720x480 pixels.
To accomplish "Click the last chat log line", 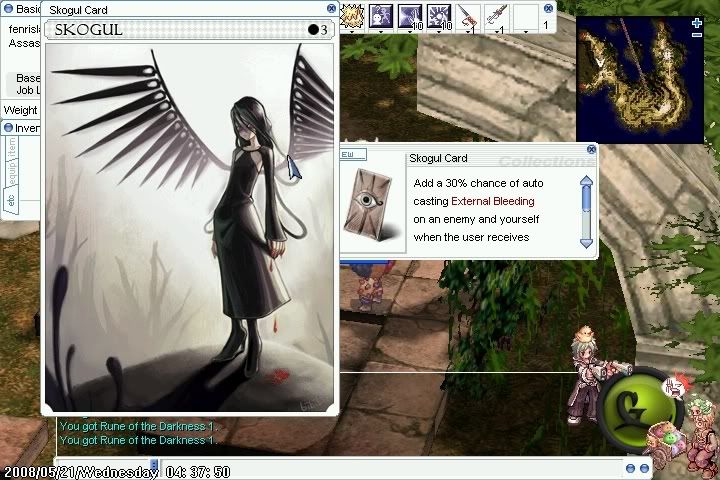I will point(139,440).
